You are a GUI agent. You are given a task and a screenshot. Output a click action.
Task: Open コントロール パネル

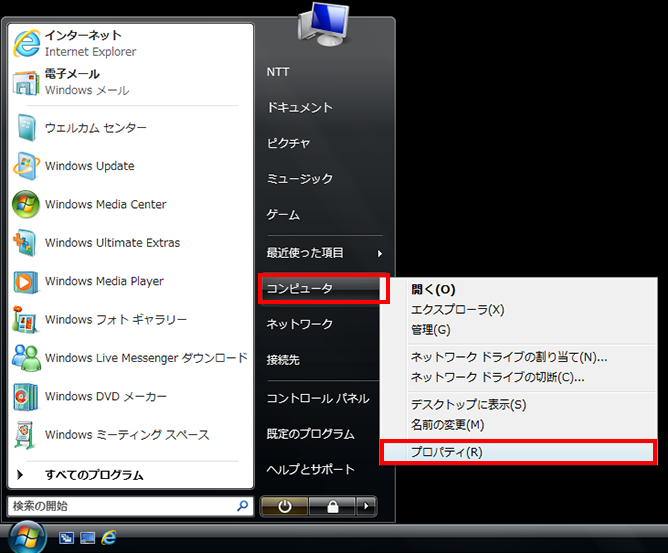click(317, 398)
